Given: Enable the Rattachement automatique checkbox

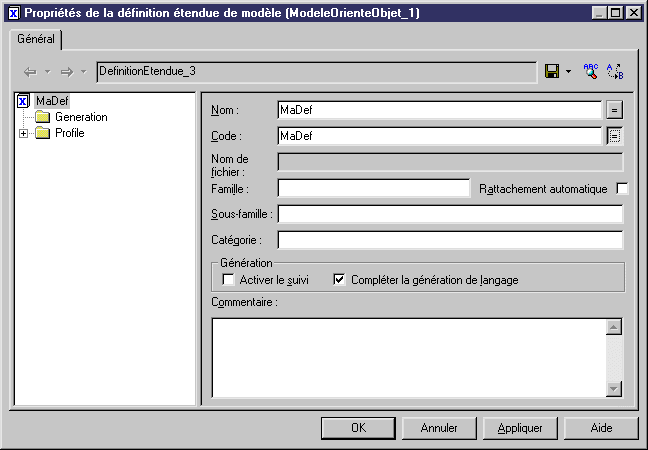Looking at the screenshot, I should [x=623, y=189].
